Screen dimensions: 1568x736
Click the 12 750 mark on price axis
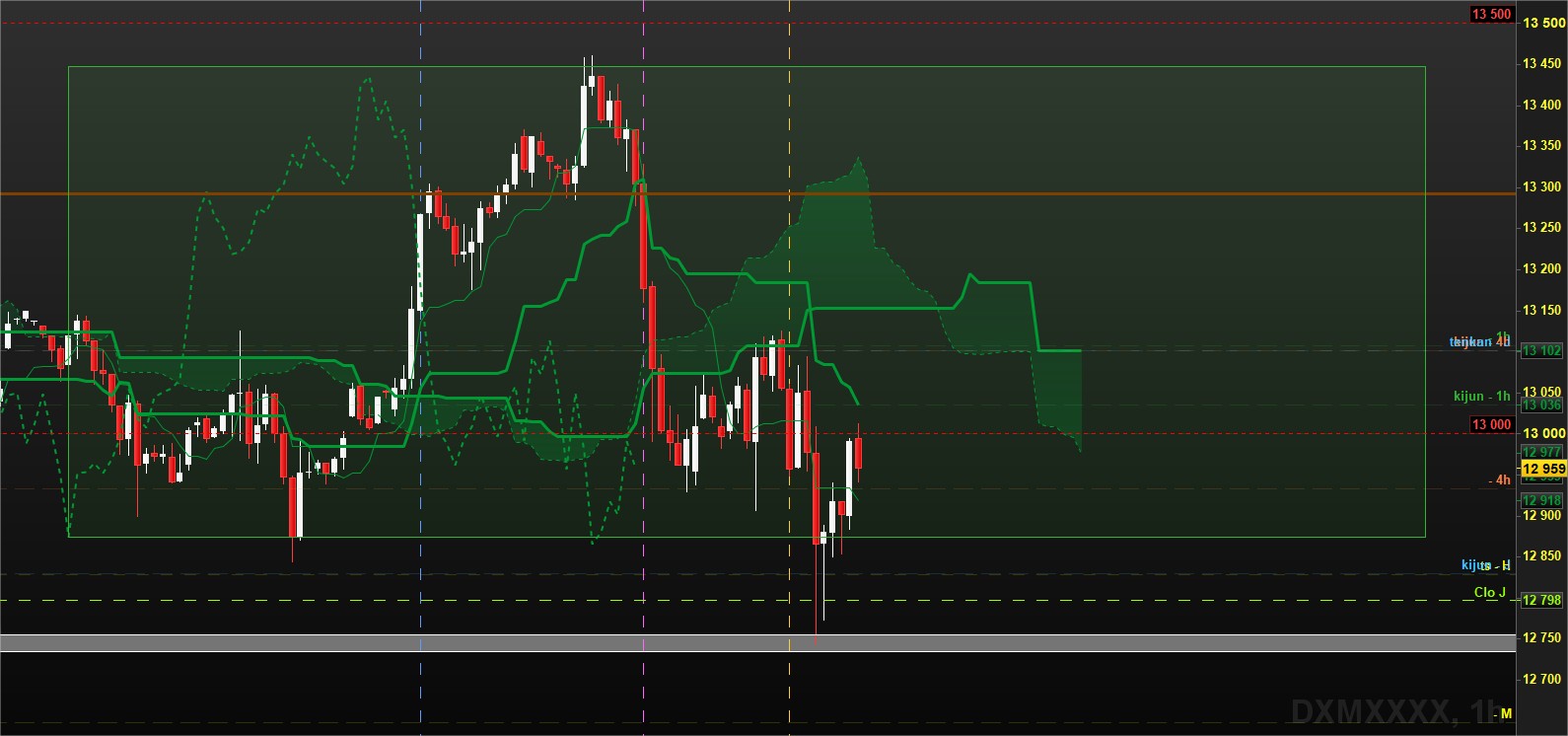1541,637
